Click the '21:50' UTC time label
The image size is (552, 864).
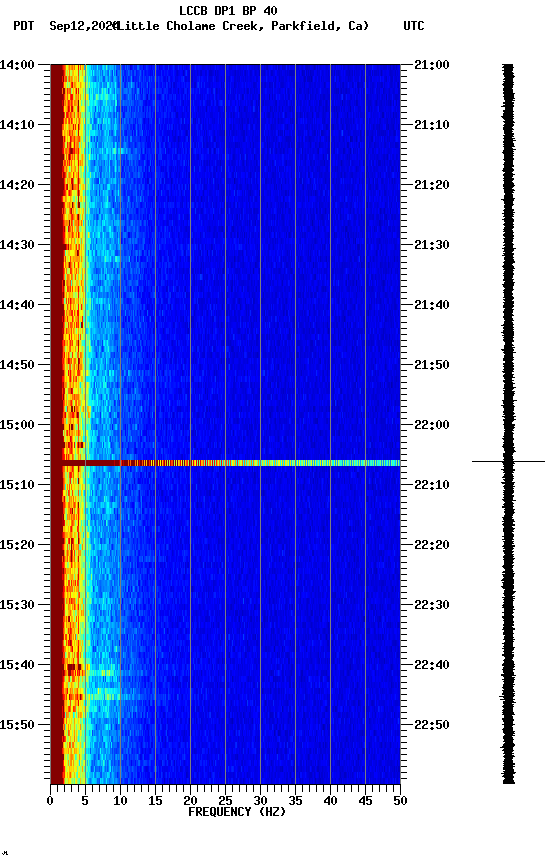click(x=432, y=365)
